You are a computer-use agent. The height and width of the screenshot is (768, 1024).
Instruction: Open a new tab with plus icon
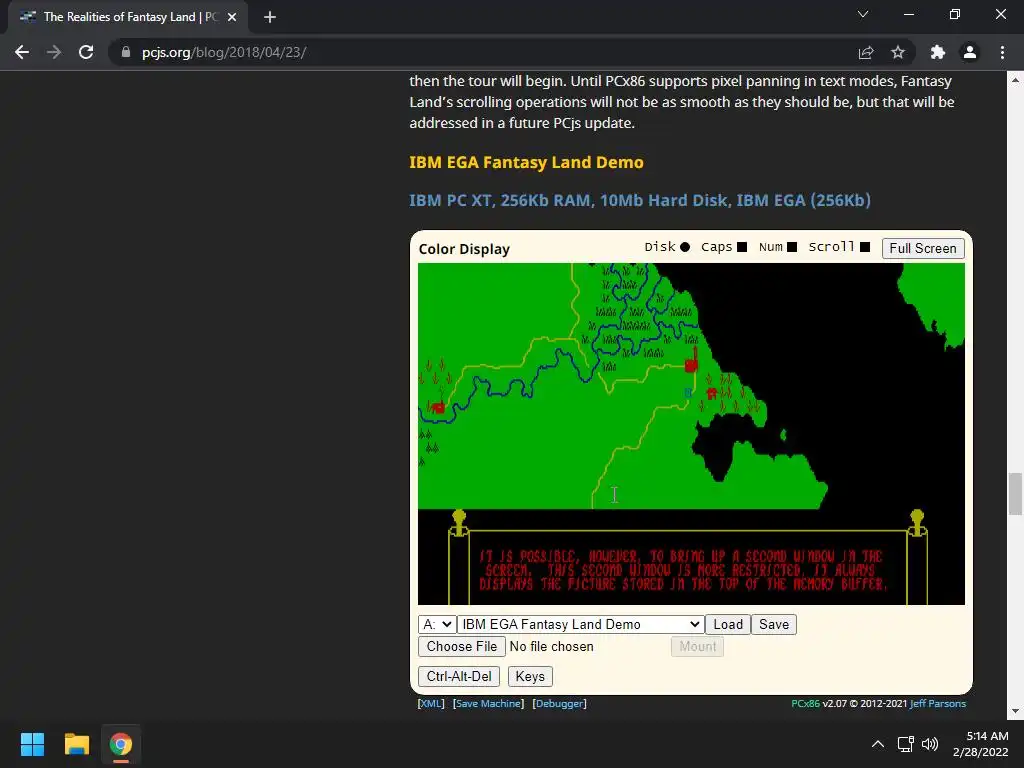270,17
